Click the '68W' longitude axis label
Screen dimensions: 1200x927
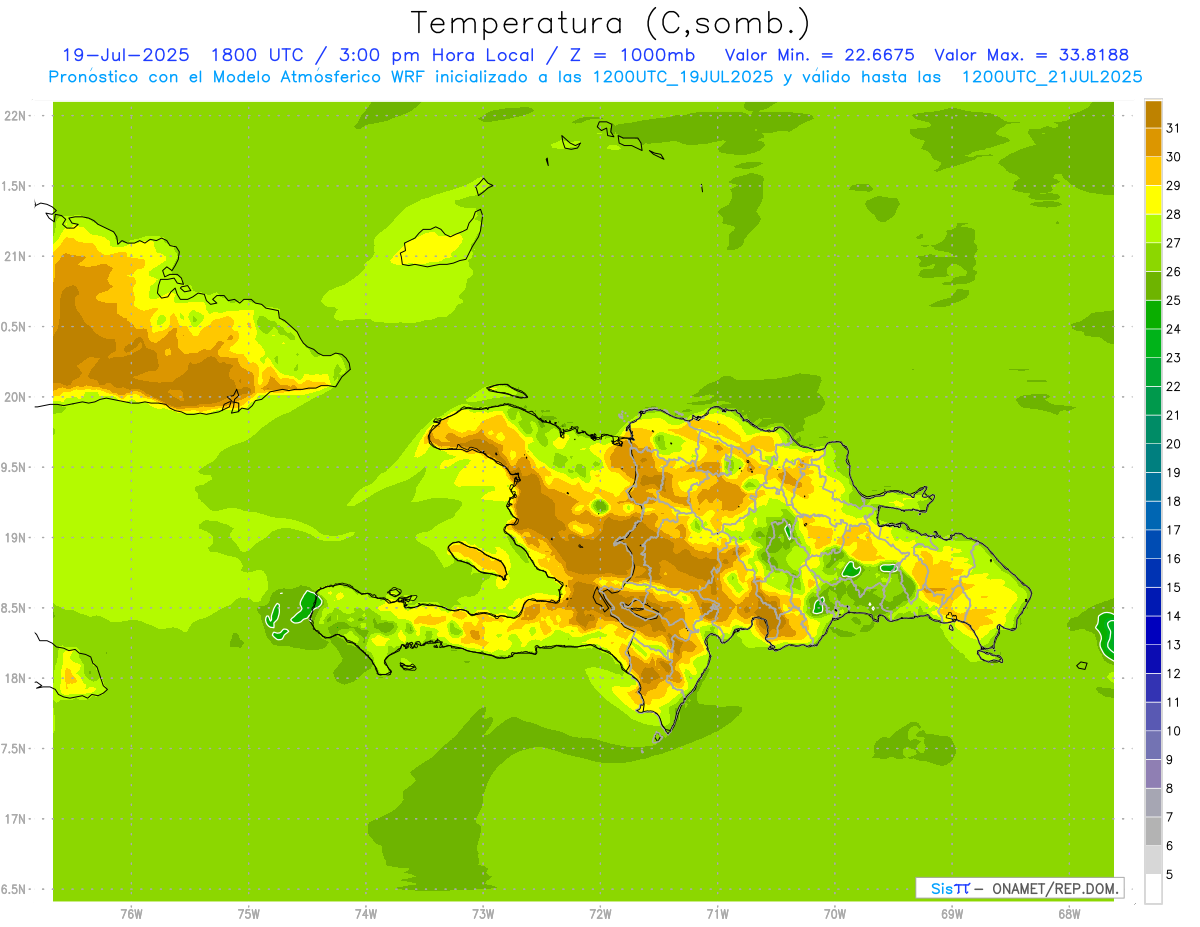click(1069, 913)
